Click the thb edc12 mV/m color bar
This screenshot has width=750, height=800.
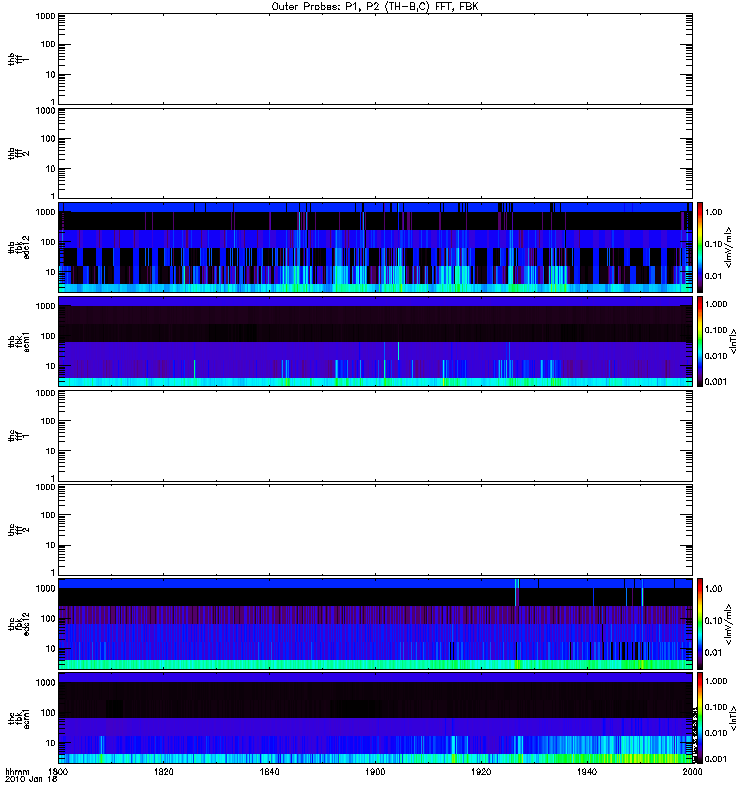coord(700,247)
